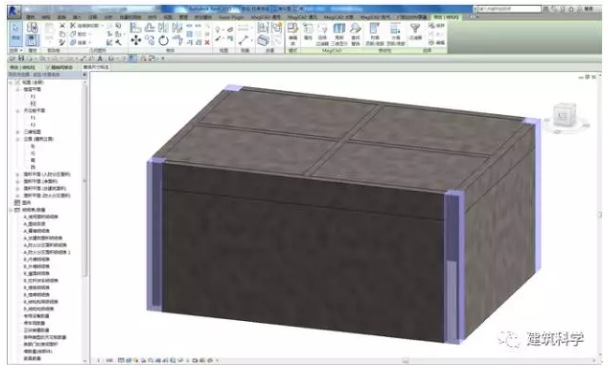The width and height of the screenshot is (611, 370).
Task: Select the Copy tool in Modify panel
Action: click(x=150, y=40)
